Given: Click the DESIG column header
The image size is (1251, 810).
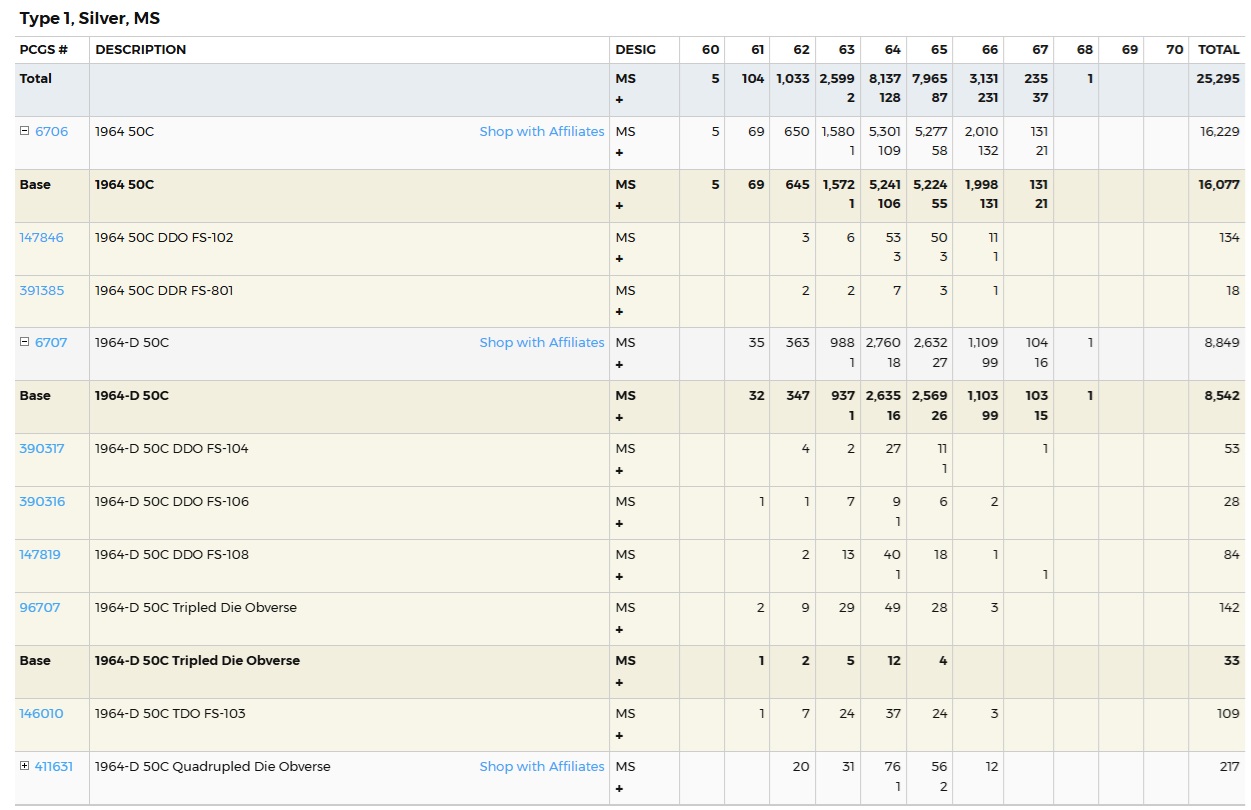Looking at the screenshot, I should click(636, 49).
